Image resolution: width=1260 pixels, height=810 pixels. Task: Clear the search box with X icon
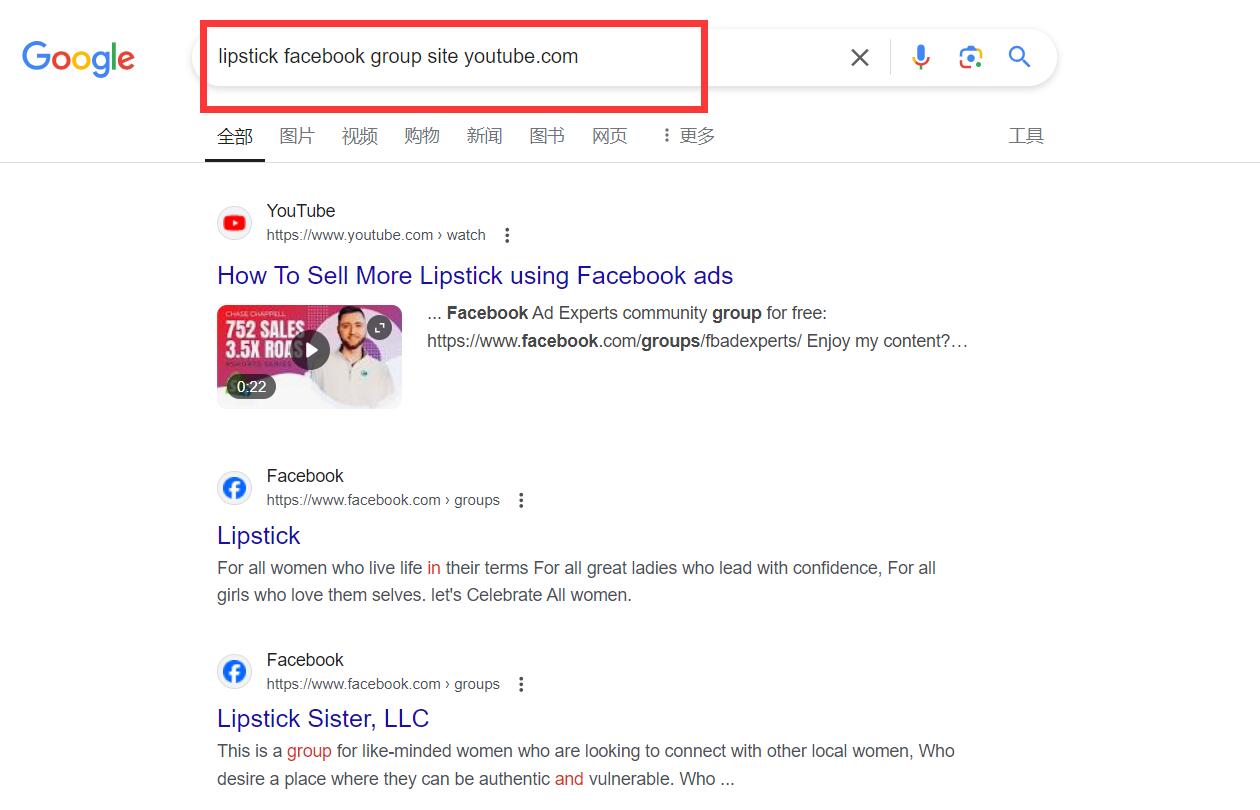(x=860, y=58)
